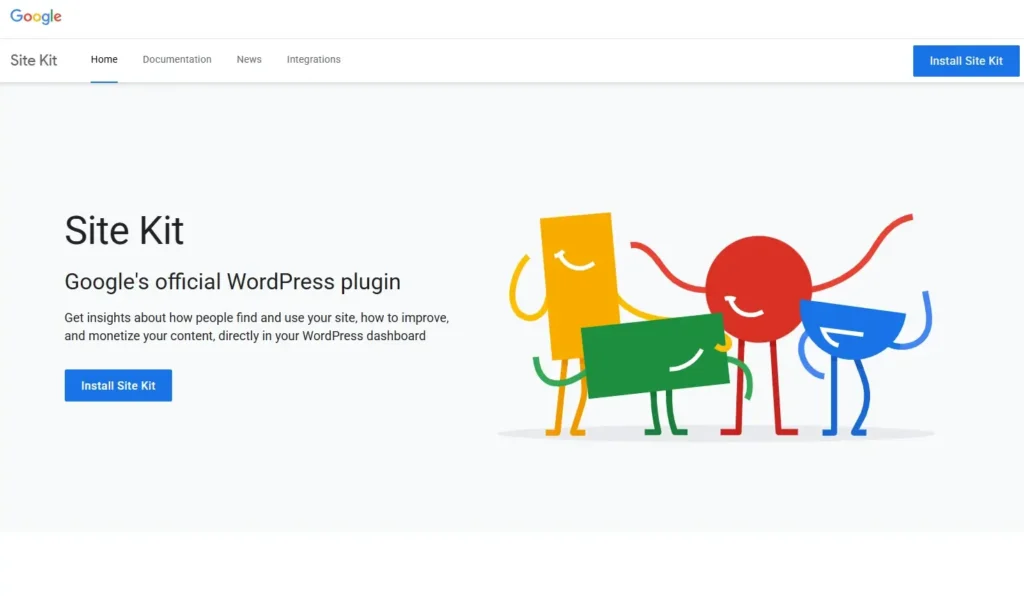Image resolution: width=1024 pixels, height=596 pixels.
Task: Click Install Site Kit below description
Action: [x=118, y=385]
